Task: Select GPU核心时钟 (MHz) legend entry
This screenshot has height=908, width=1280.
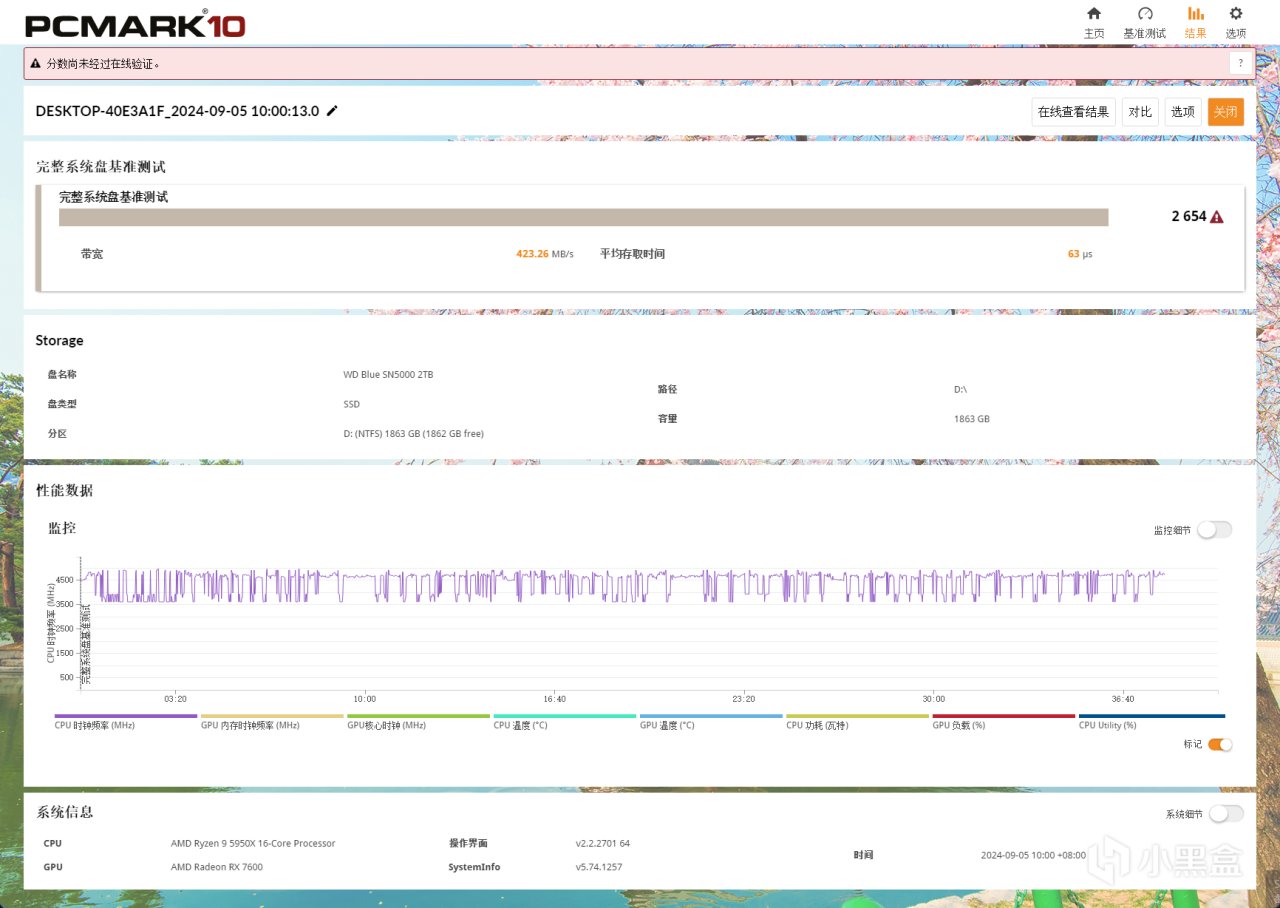Action: pyautogui.click(x=418, y=721)
